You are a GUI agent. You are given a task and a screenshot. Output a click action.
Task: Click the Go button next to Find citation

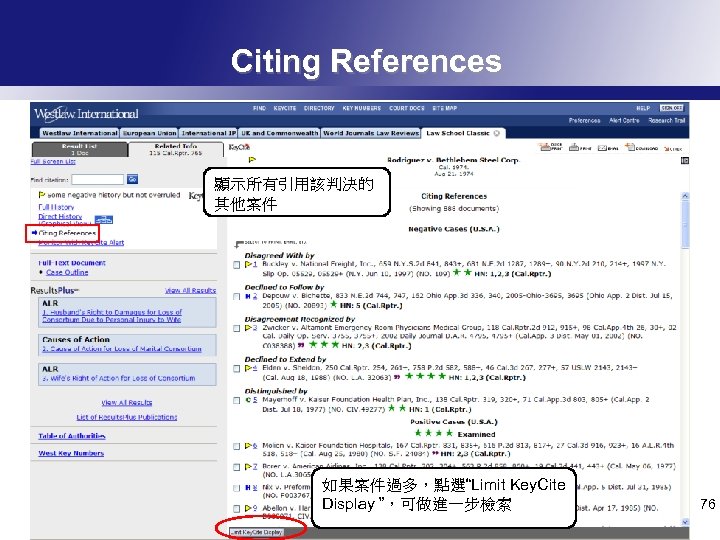click(x=132, y=179)
